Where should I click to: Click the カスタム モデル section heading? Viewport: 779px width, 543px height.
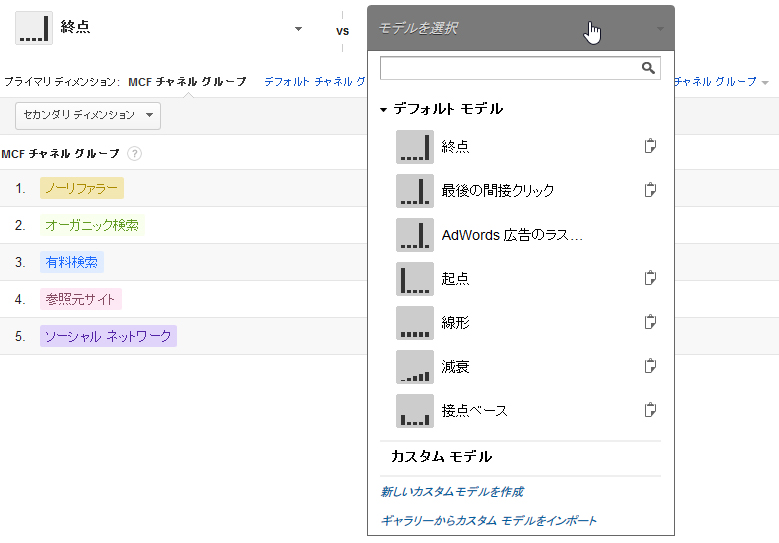[442, 457]
